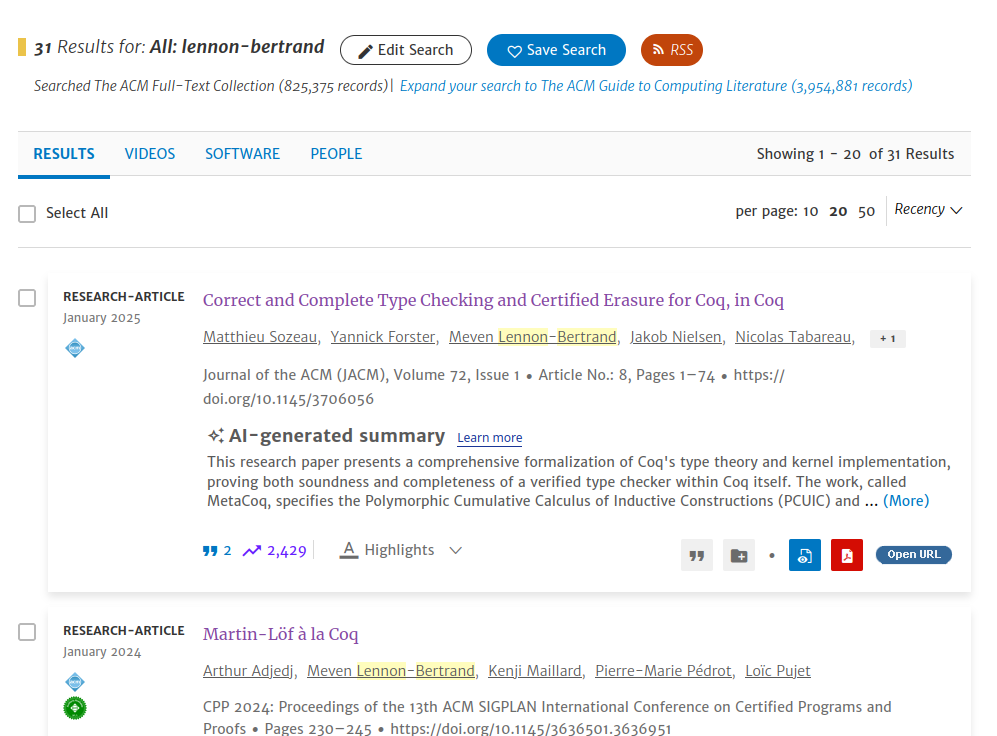Open the eReader view icon
This screenshot has width=997, height=736.
[x=804, y=555]
